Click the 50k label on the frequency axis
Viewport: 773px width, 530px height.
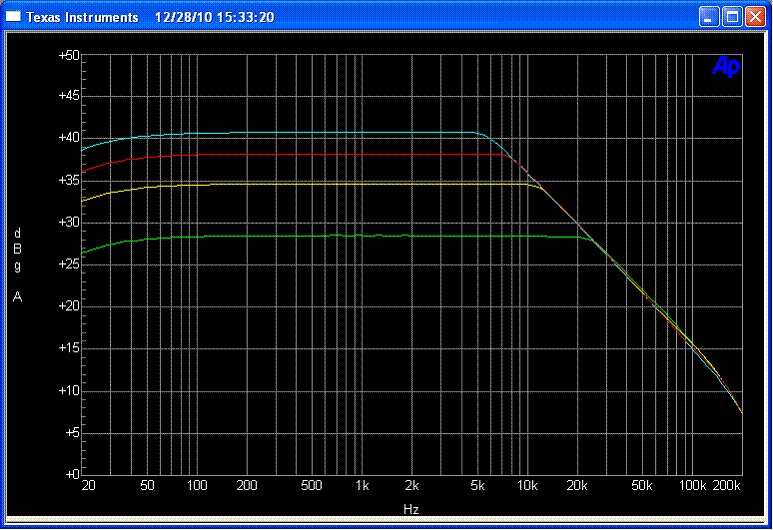[642, 486]
